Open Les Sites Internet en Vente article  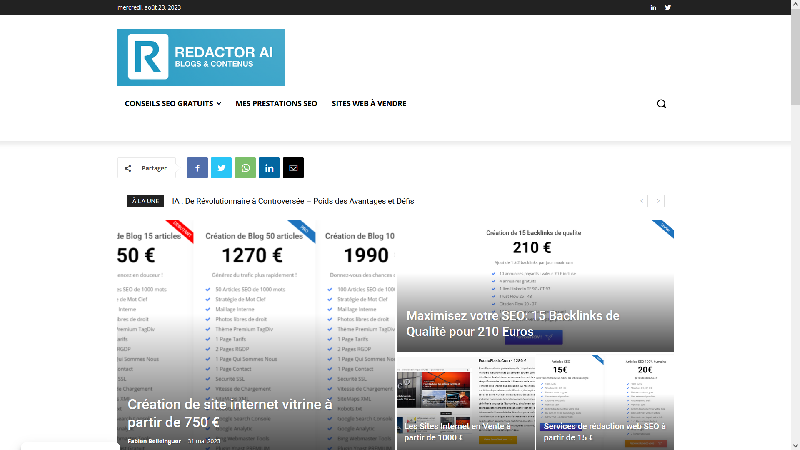[458, 432]
